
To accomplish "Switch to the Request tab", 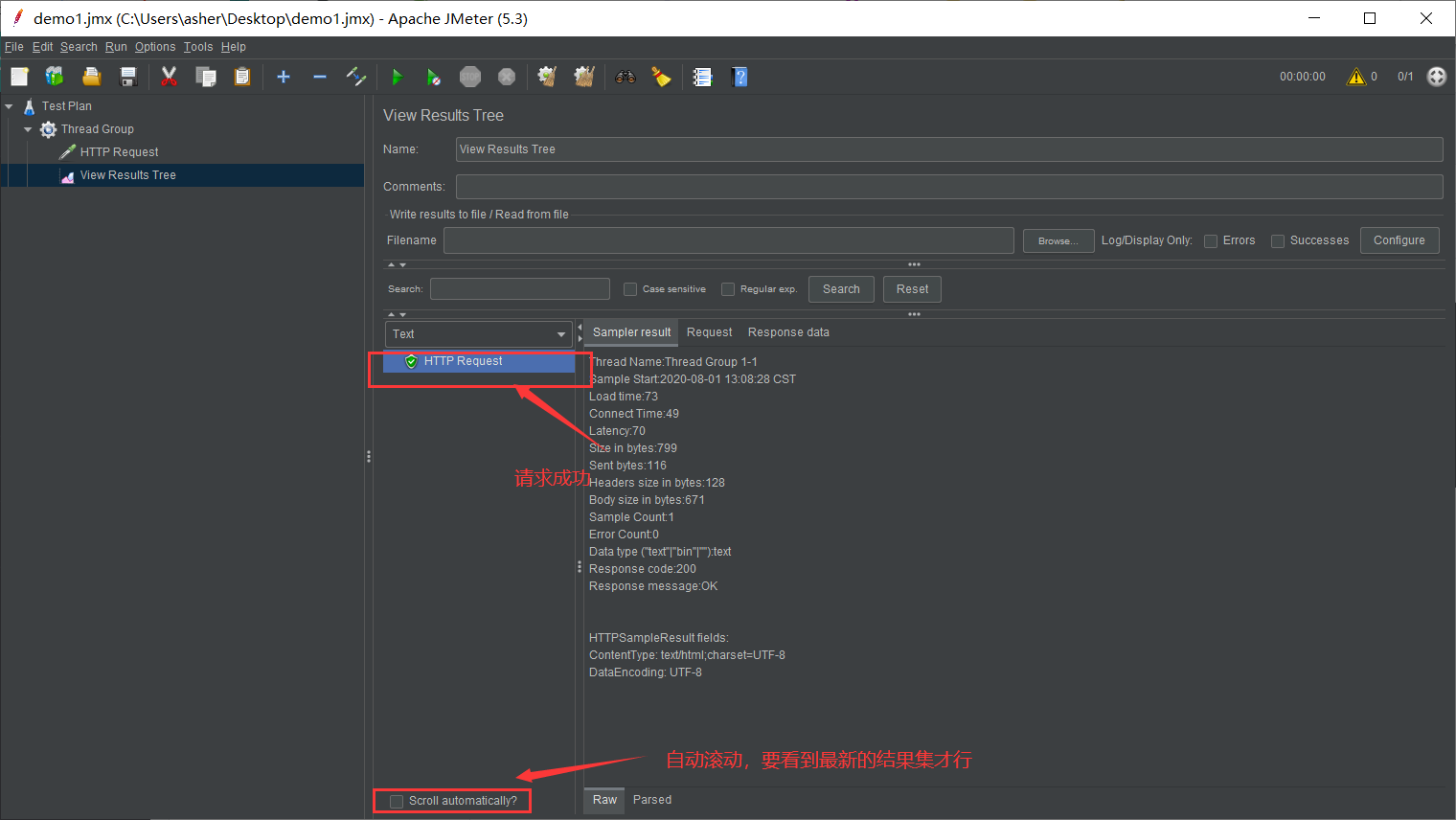I will pos(709,332).
